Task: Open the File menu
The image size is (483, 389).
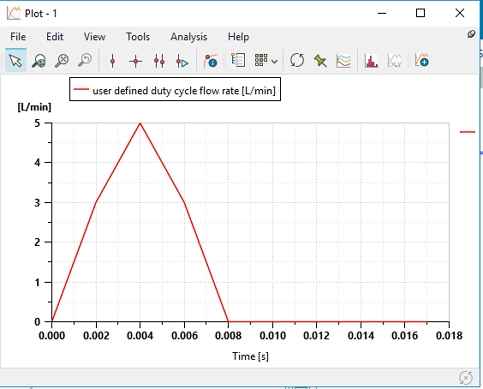Action: pyautogui.click(x=18, y=36)
